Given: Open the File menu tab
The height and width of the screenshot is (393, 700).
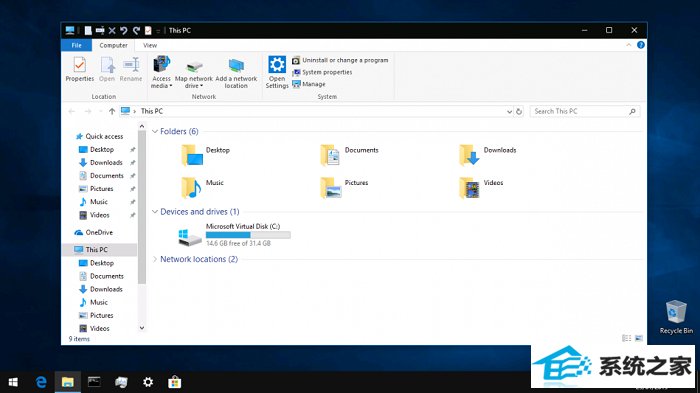Looking at the screenshot, I should tap(77, 45).
